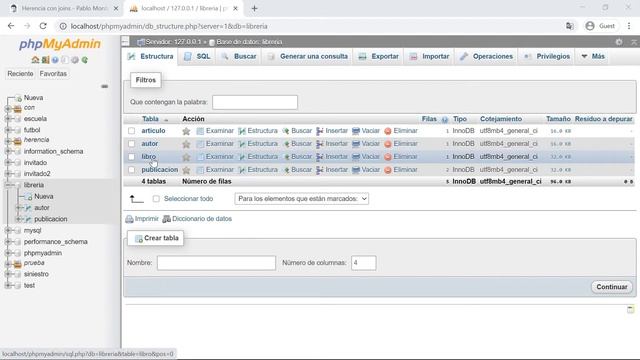The height and width of the screenshot is (360, 640).
Task: Open 'Para los elementos que están marcados' dropdown
Action: tap(302, 199)
